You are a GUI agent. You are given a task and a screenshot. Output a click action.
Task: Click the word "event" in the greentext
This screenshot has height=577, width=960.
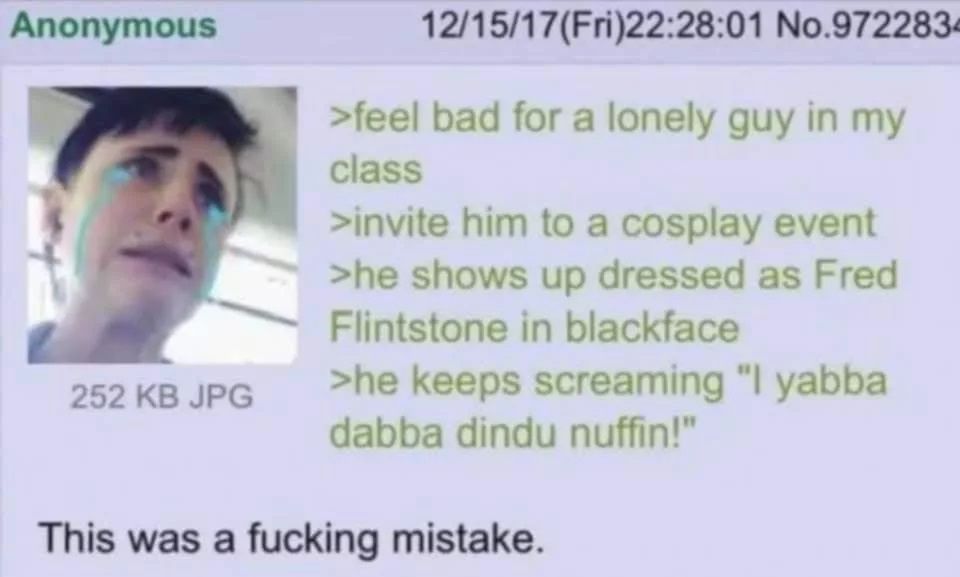coord(825,224)
